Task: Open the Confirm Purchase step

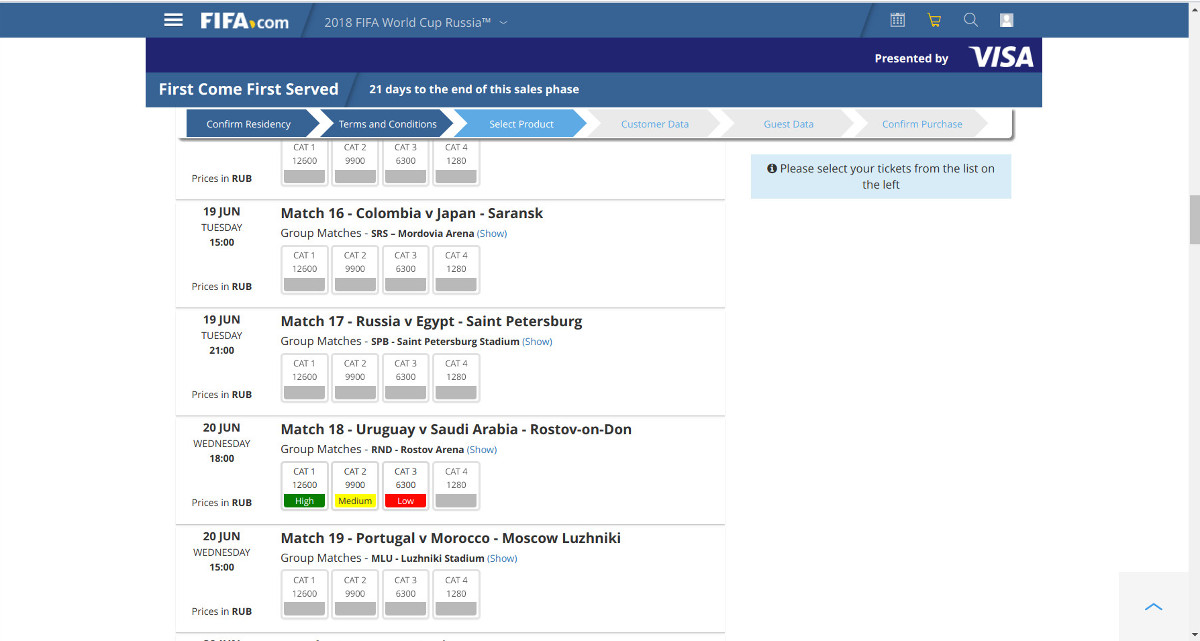Action: click(x=922, y=124)
